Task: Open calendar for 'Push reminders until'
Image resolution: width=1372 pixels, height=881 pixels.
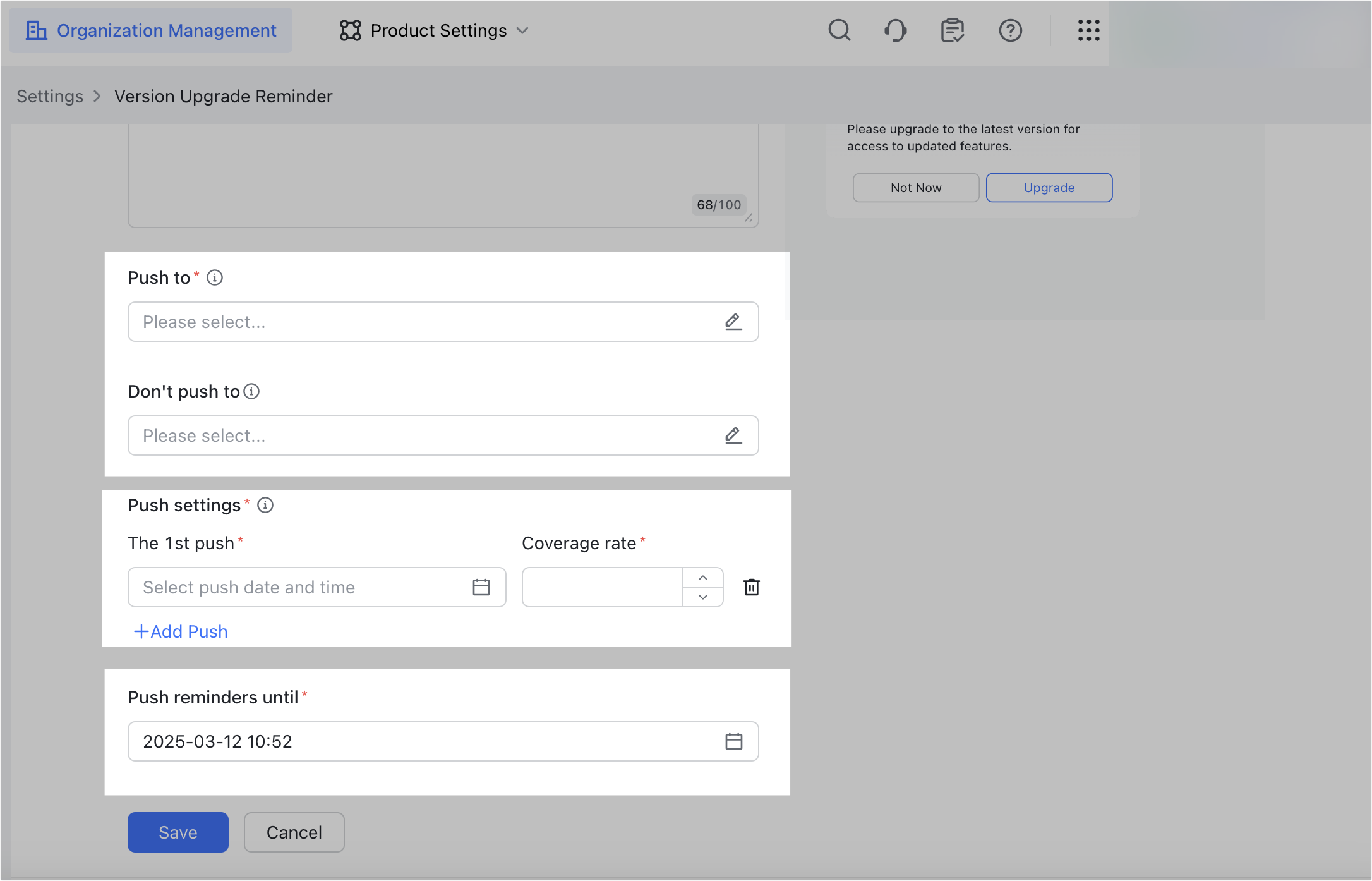Action: tap(733, 741)
